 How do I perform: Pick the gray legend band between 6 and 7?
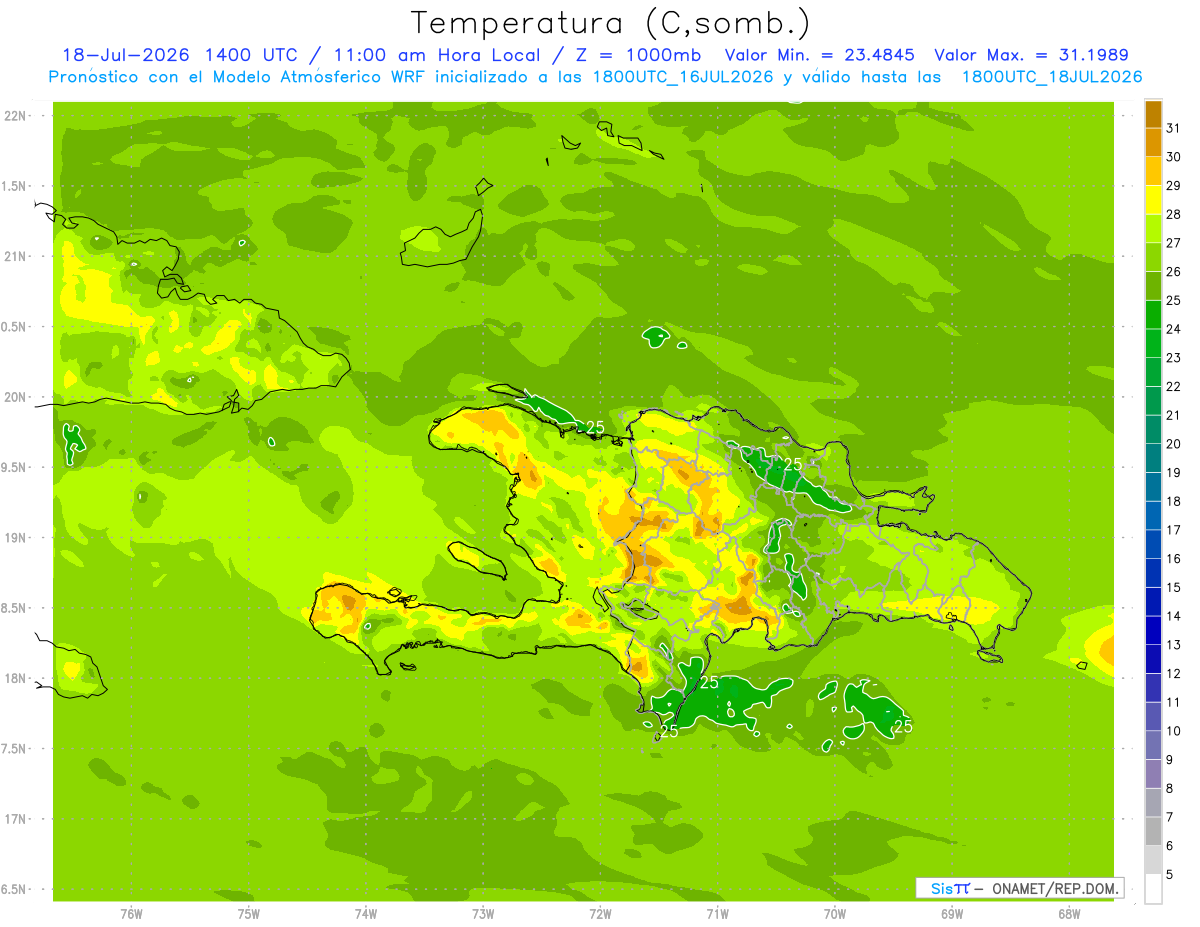1153,831
